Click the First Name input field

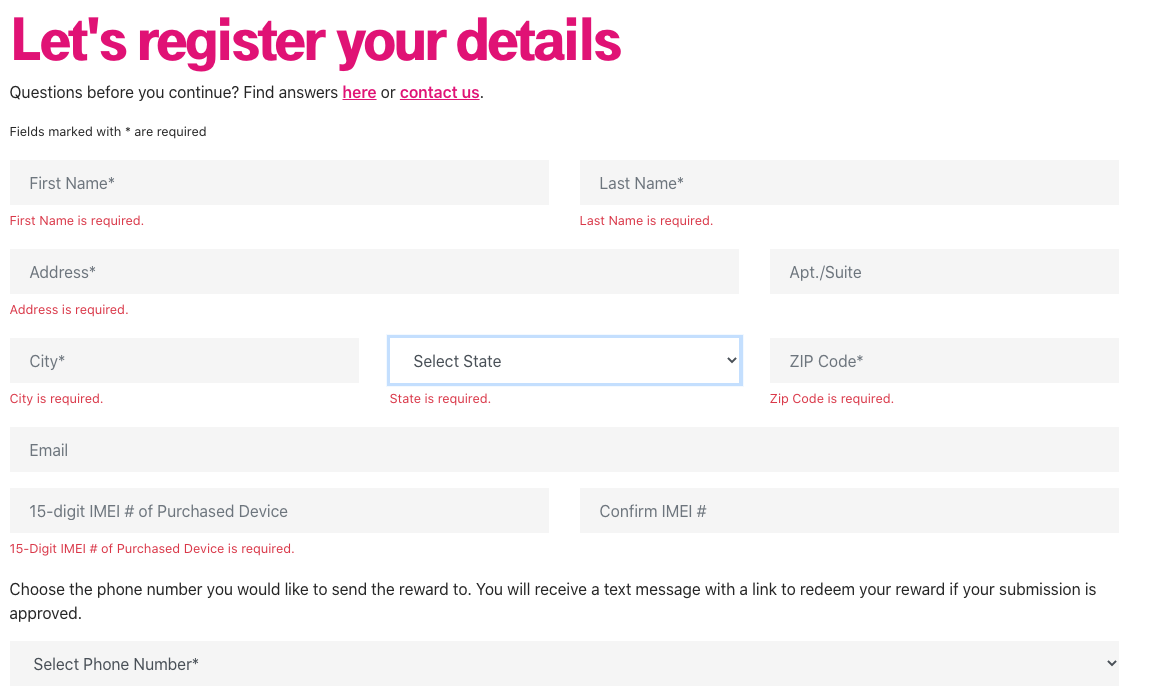click(279, 183)
